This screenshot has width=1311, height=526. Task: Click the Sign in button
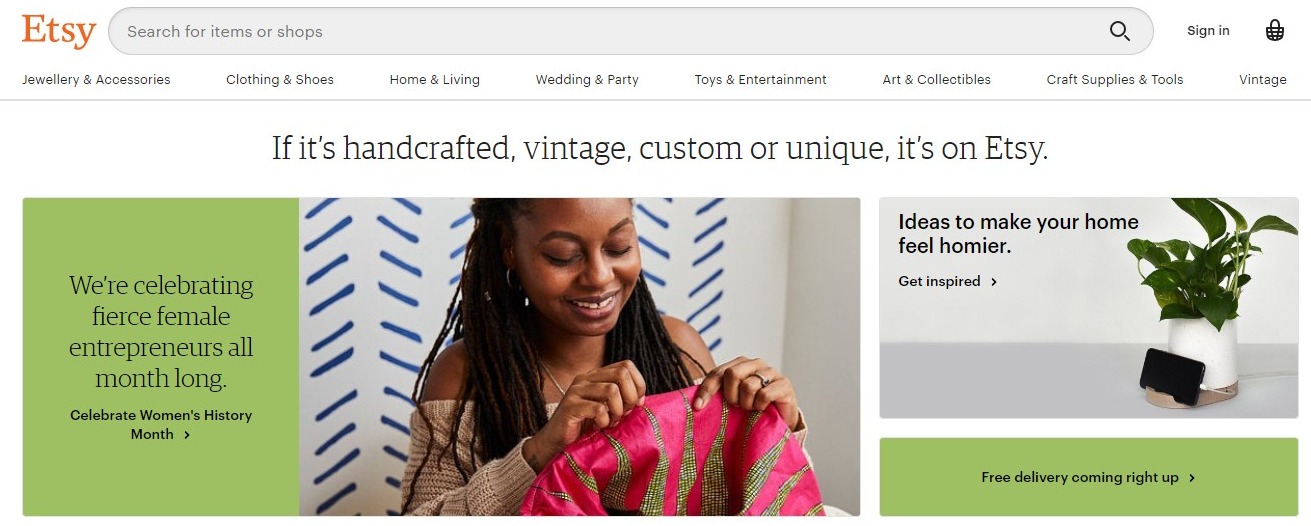pos(1208,31)
